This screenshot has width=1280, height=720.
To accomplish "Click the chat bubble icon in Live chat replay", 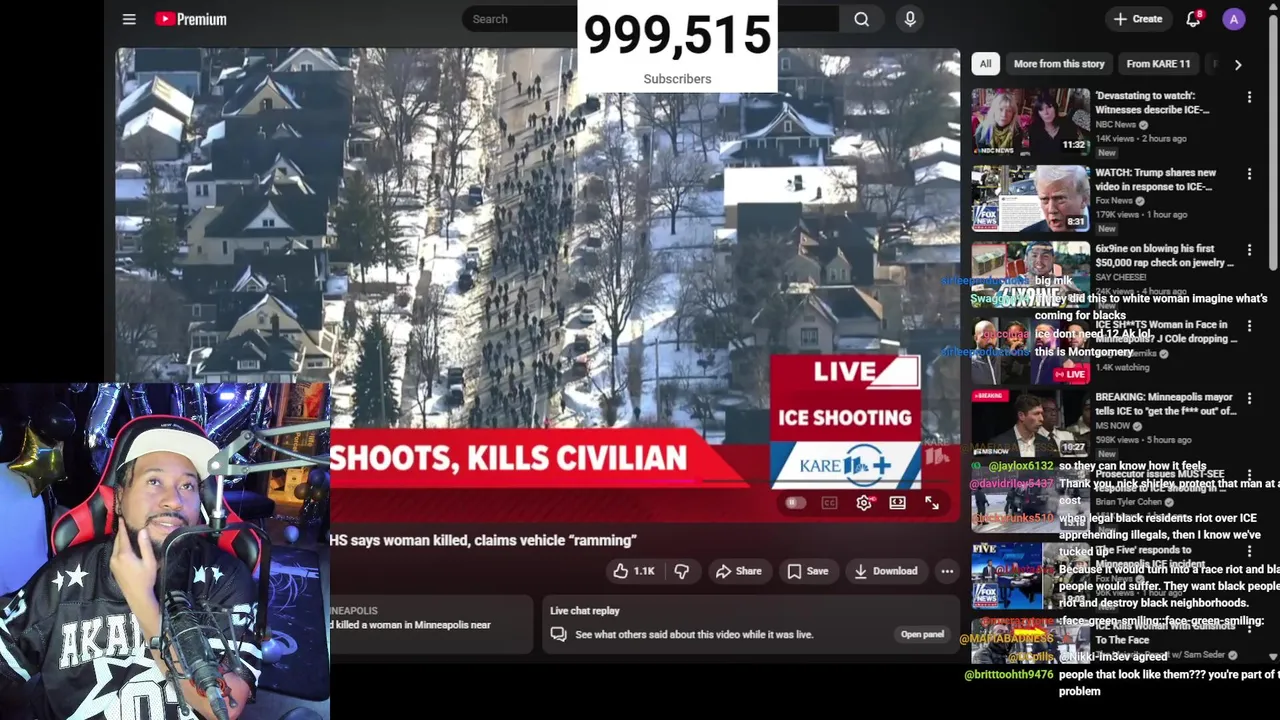I will 558,634.
